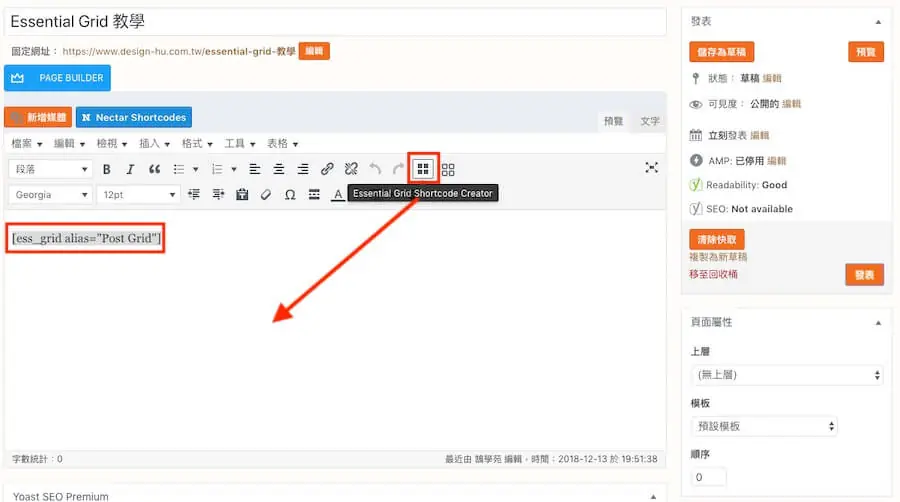
Task: Click 儲存為草稿 save draft button
Action: pyautogui.click(x=721, y=52)
